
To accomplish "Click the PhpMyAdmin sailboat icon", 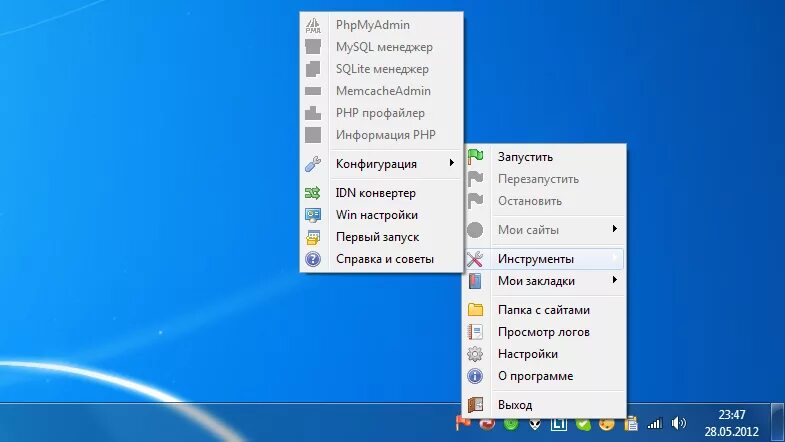I will coord(313,25).
